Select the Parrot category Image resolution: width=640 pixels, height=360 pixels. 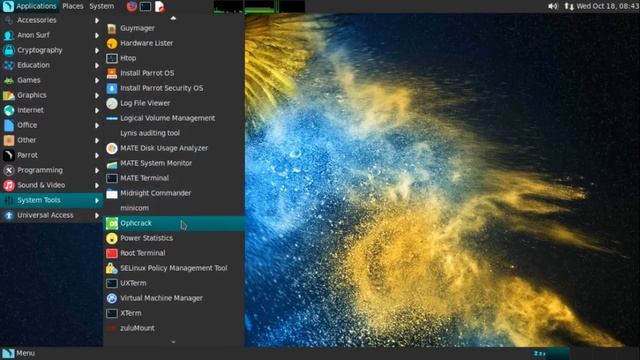51,155
